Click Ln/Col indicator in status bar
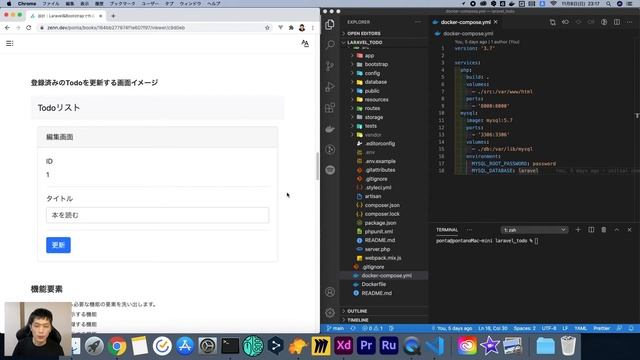This screenshot has width=640, height=360. click(493, 328)
